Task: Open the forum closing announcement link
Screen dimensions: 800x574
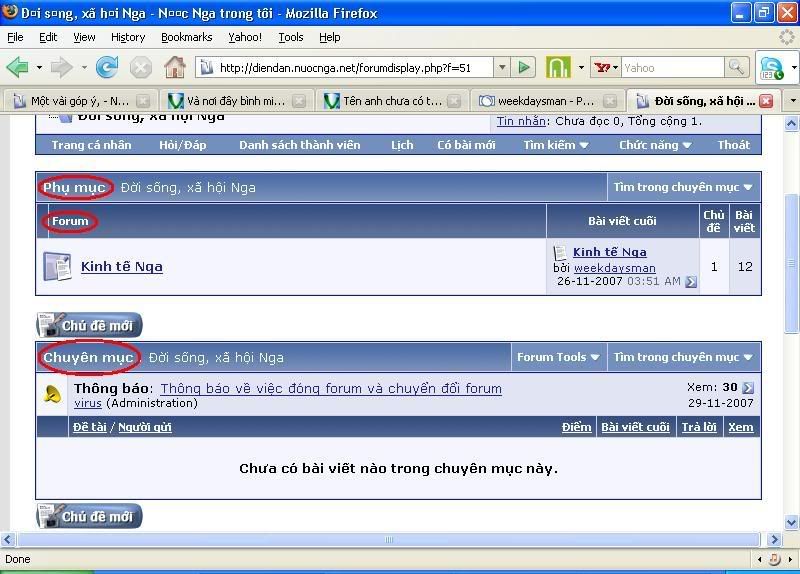Action: tap(331, 388)
